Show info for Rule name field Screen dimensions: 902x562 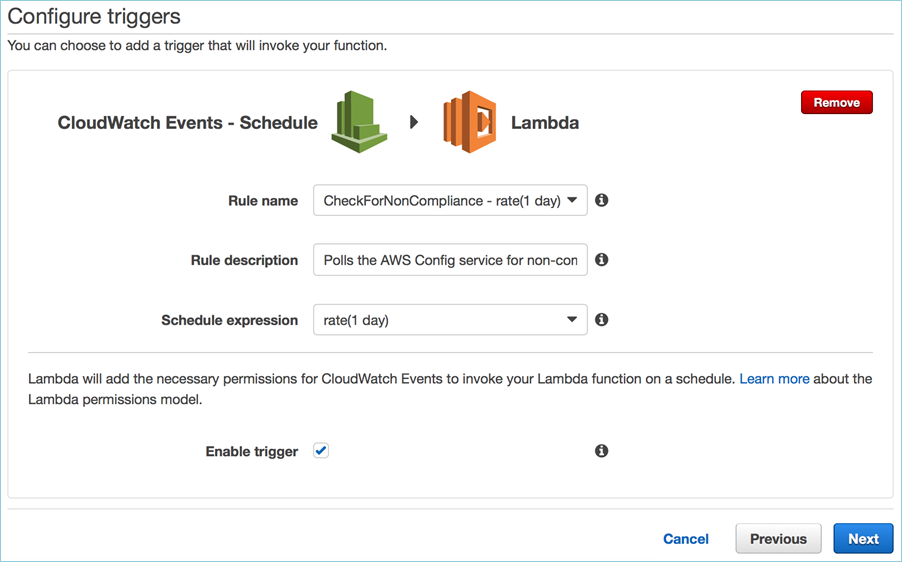click(602, 200)
